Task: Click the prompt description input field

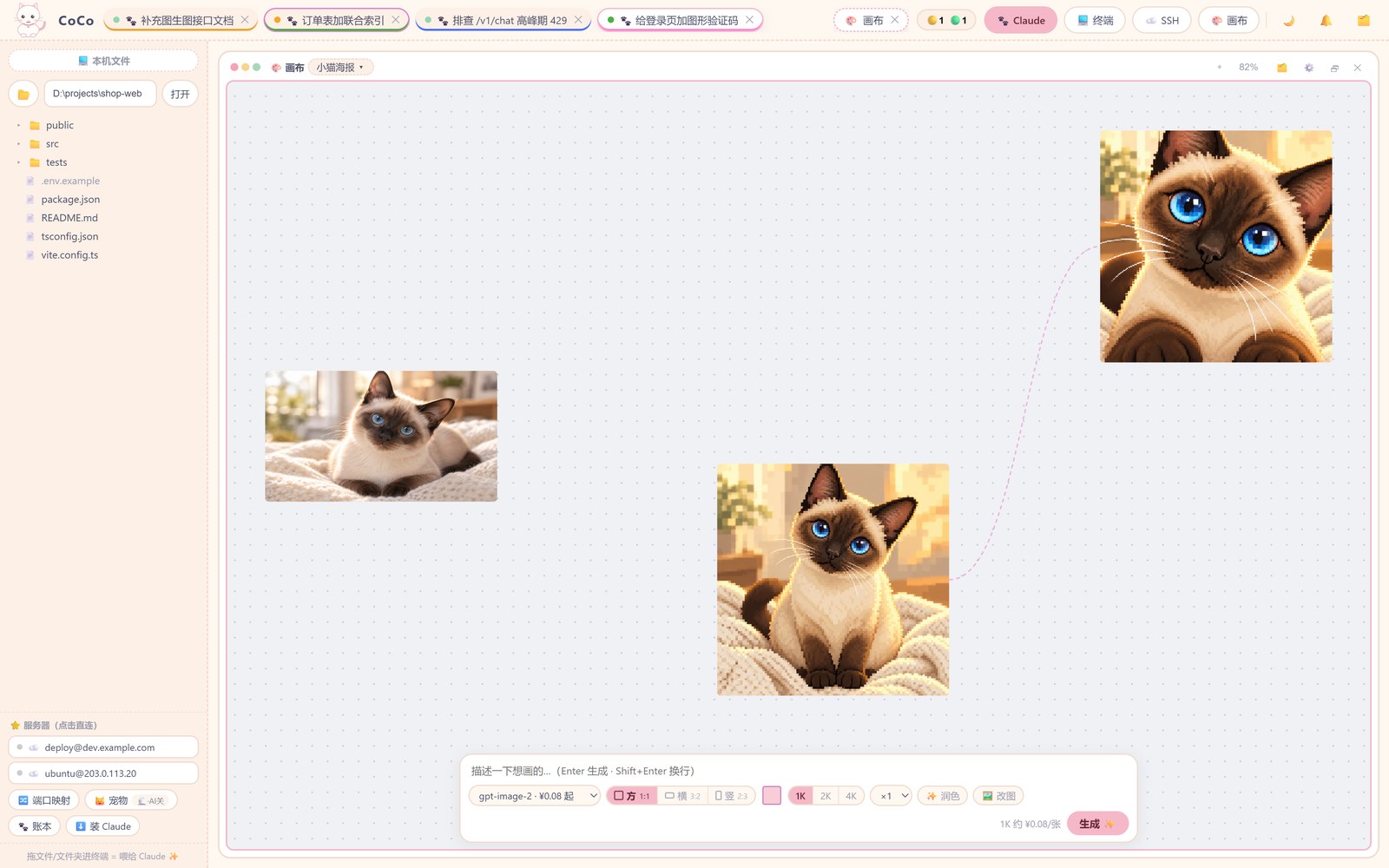Action: [799, 771]
